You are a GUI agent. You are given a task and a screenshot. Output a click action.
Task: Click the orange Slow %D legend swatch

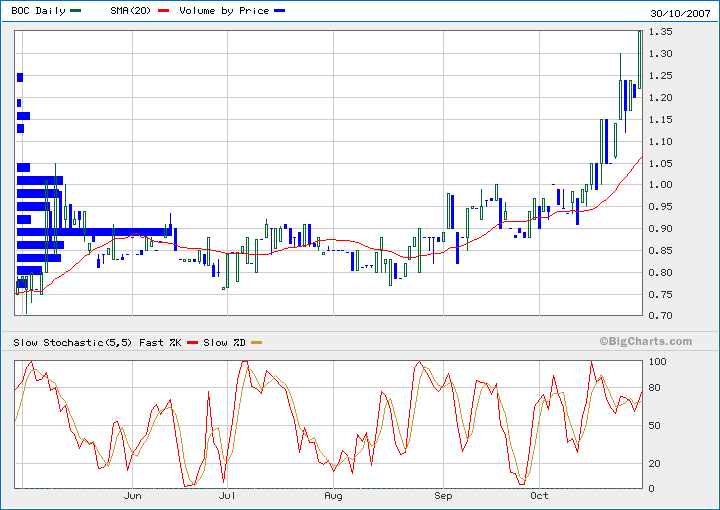pos(257,343)
